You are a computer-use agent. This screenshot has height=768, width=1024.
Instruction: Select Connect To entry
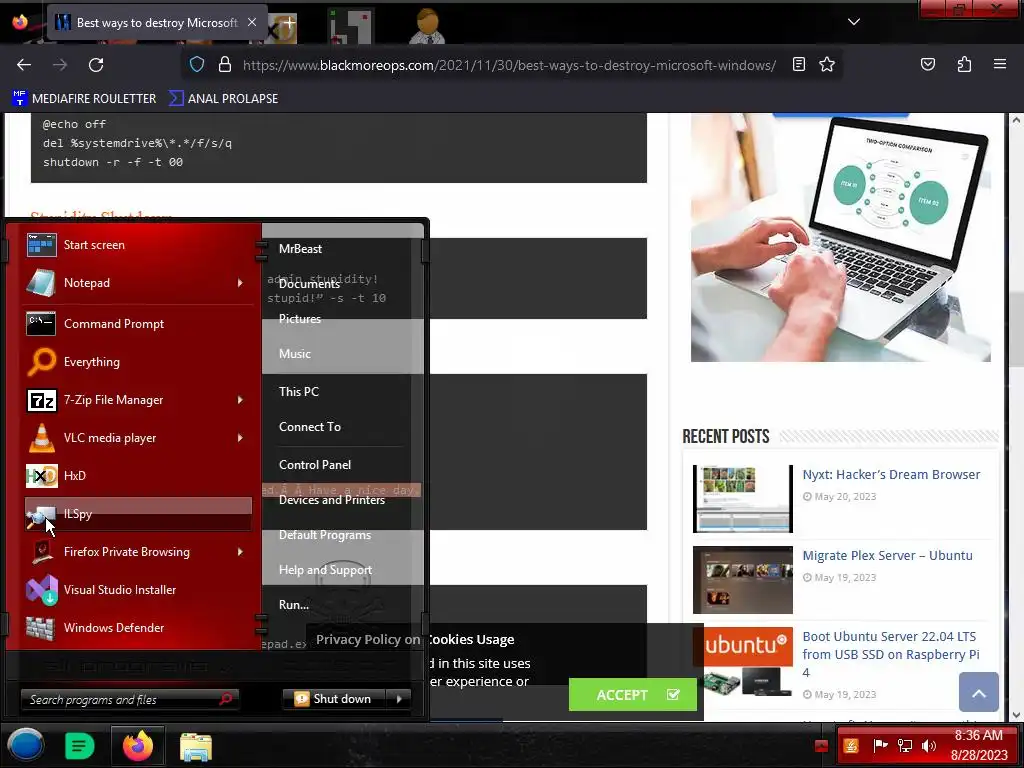point(310,427)
